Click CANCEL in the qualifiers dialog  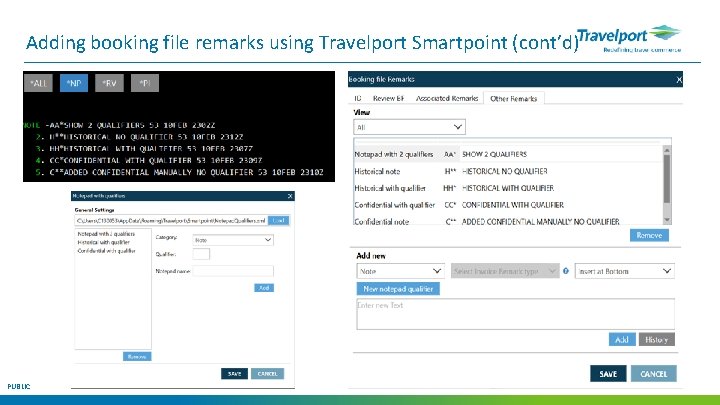pos(267,374)
